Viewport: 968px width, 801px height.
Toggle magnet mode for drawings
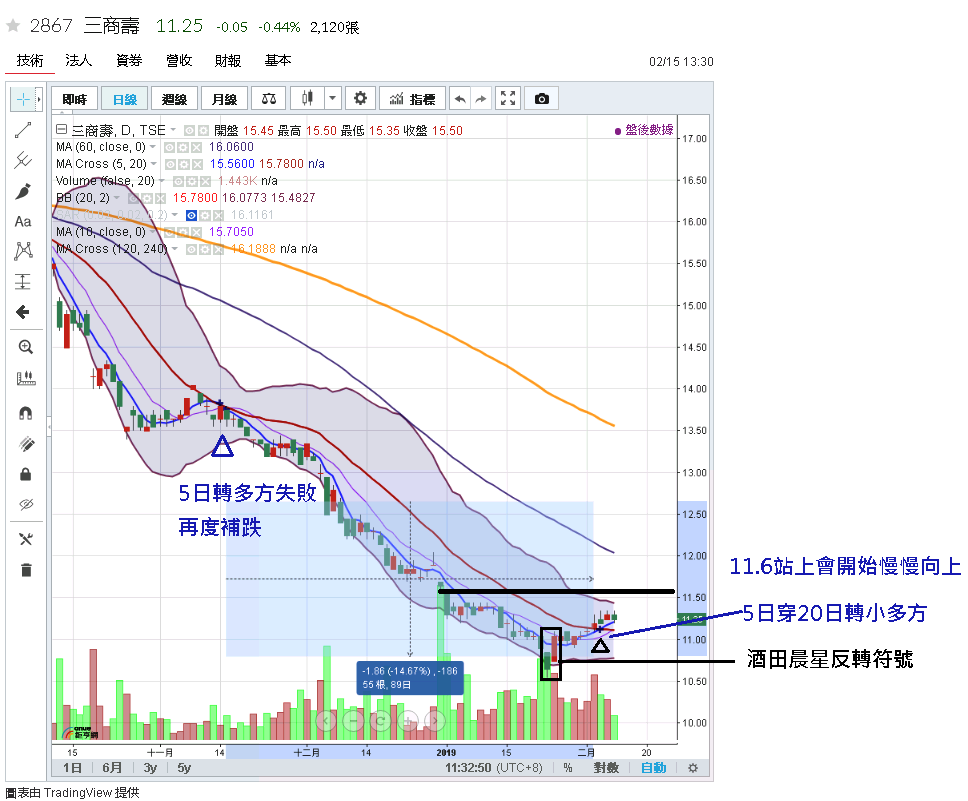pos(25,413)
